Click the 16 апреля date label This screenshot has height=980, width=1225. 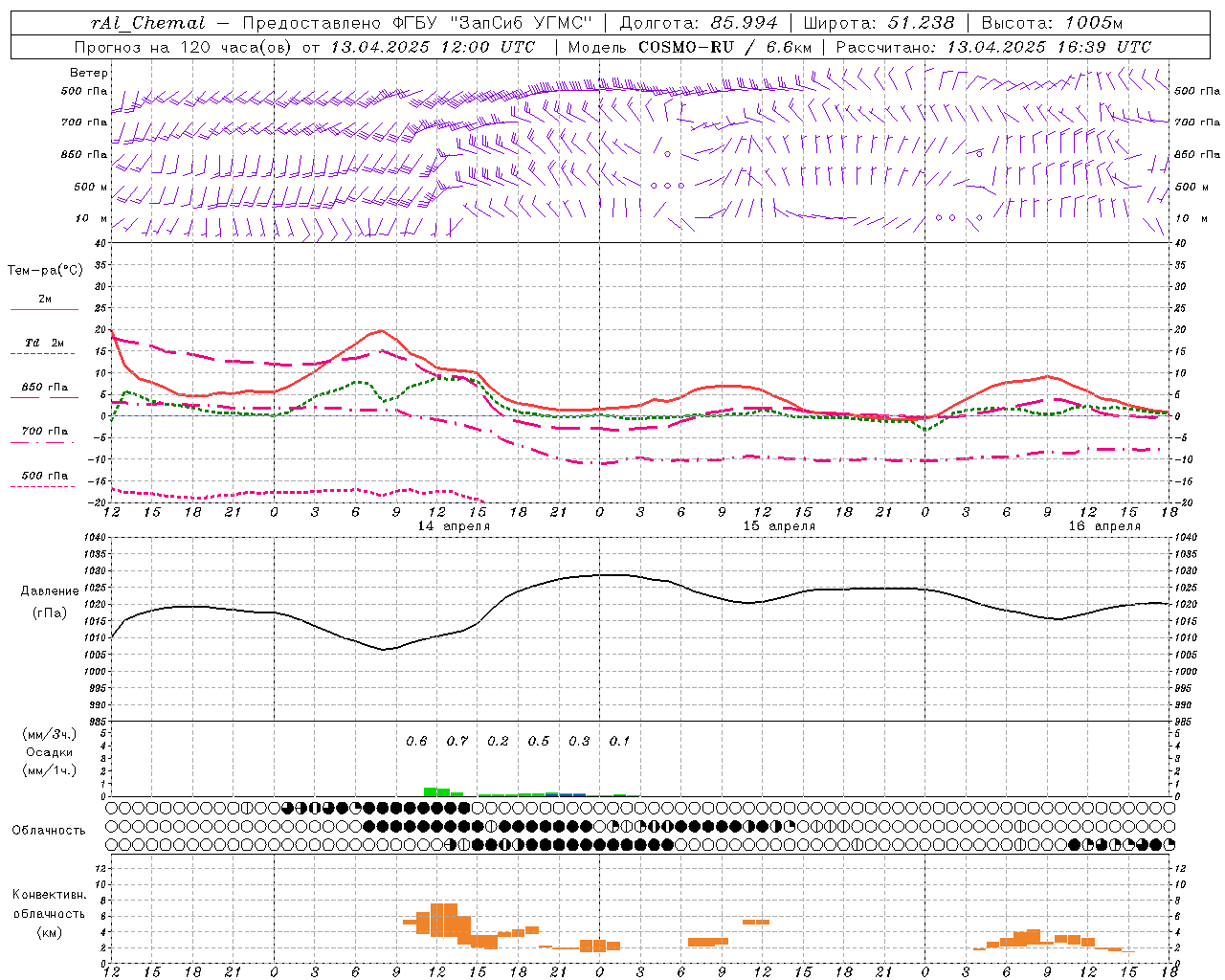coord(1105,526)
